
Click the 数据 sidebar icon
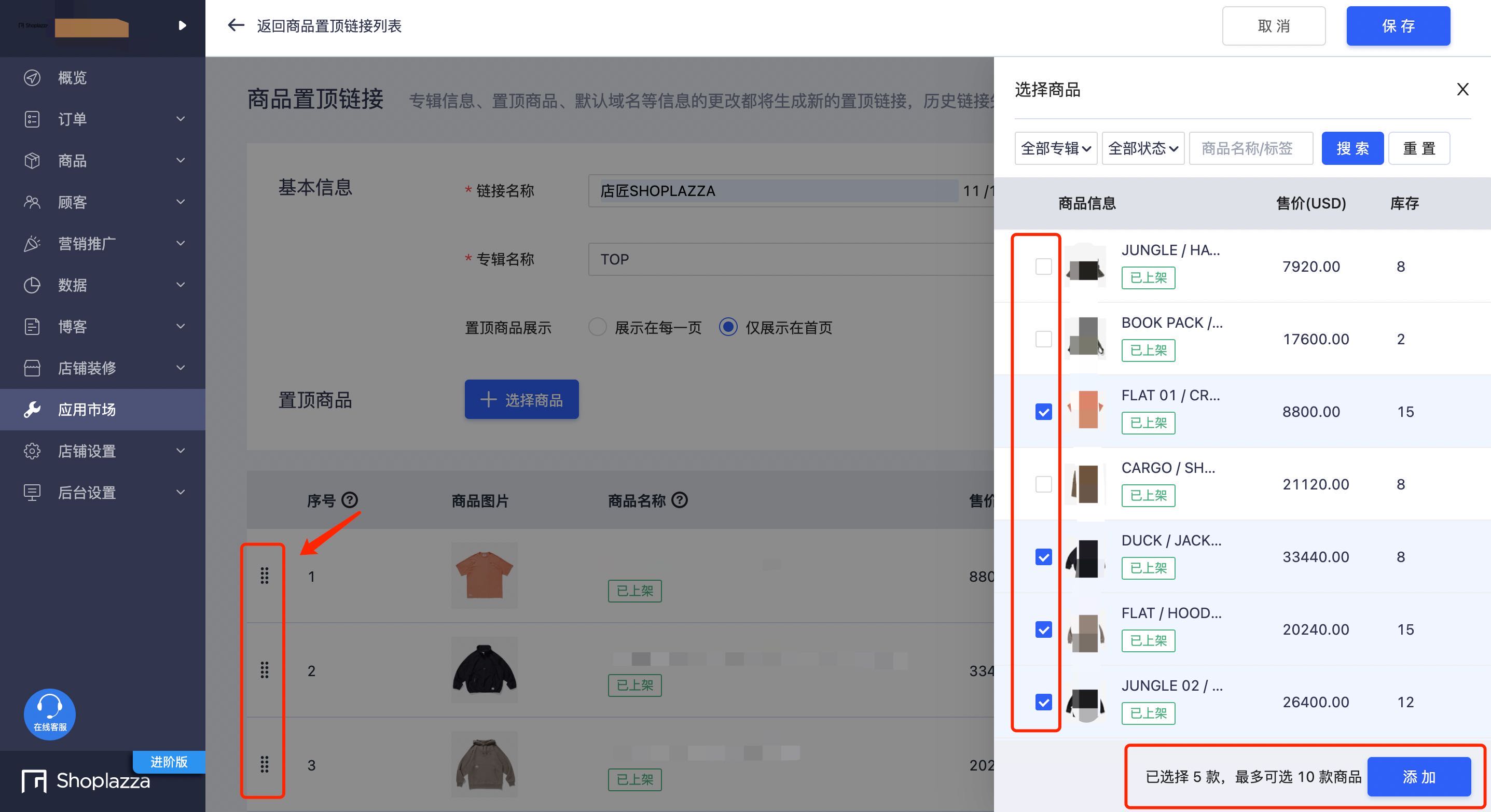click(30, 284)
